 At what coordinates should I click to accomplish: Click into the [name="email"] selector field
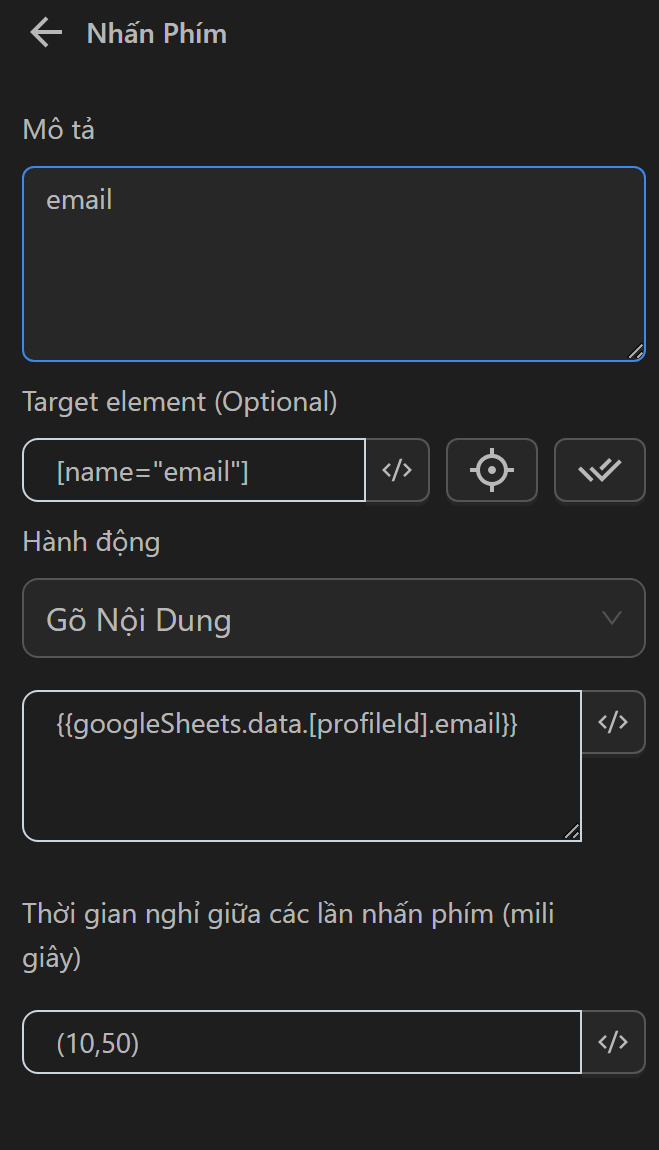point(194,470)
